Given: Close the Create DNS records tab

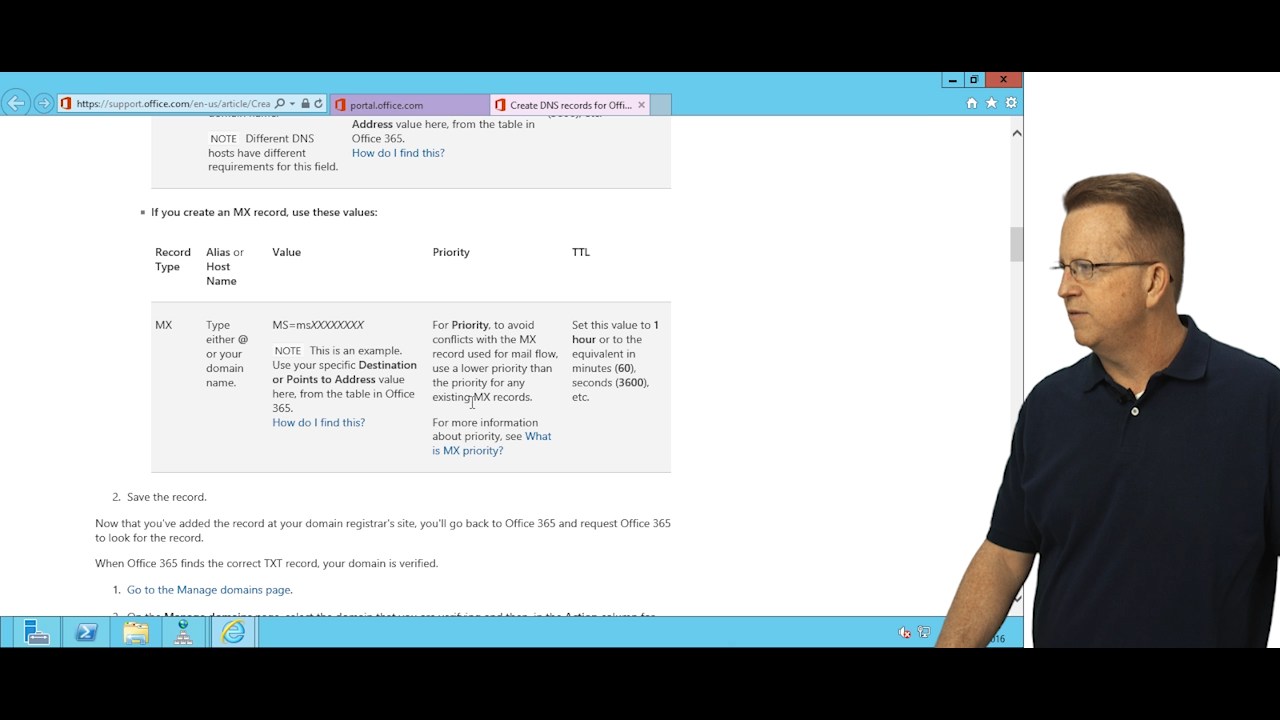Looking at the screenshot, I should [641, 105].
